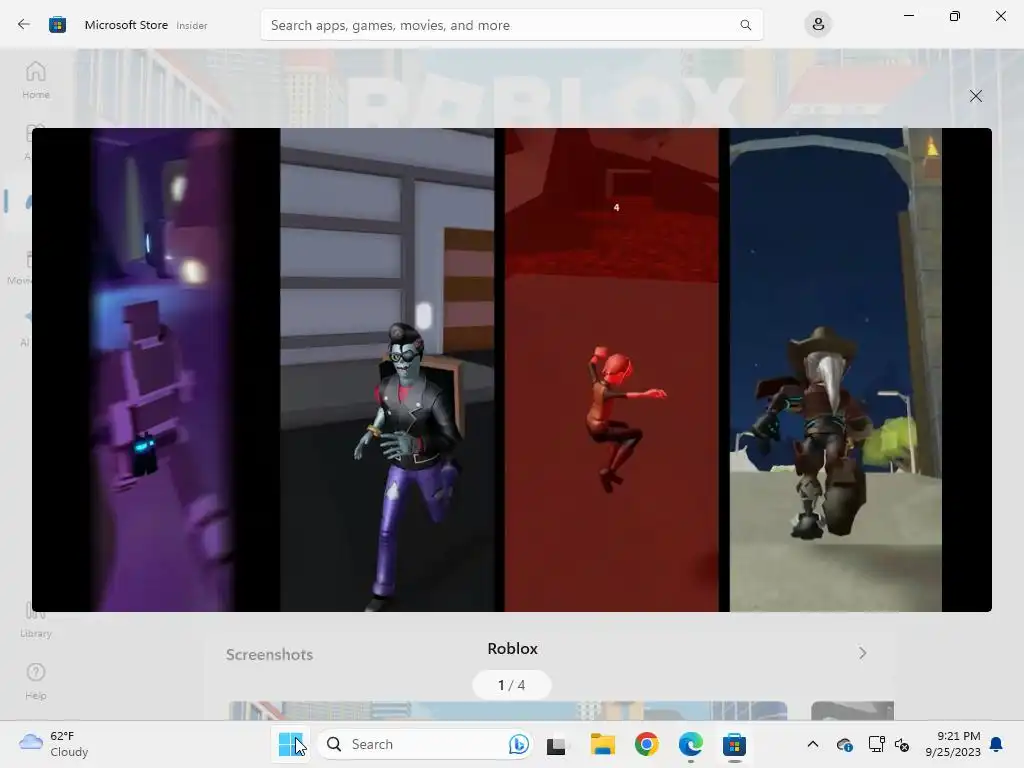This screenshot has height=768, width=1024.
Task: Focus the Search apps, games, movies field
Action: [x=511, y=25]
